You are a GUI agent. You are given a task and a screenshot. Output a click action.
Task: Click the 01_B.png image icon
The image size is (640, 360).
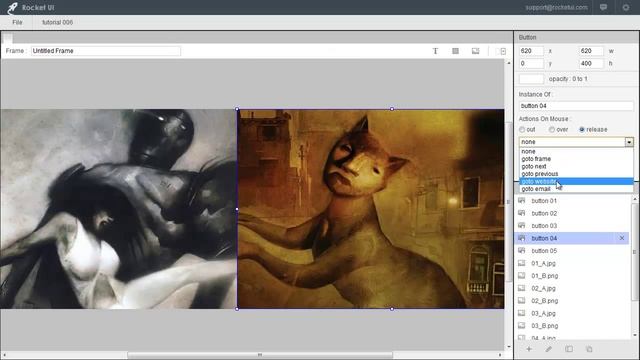point(522,276)
